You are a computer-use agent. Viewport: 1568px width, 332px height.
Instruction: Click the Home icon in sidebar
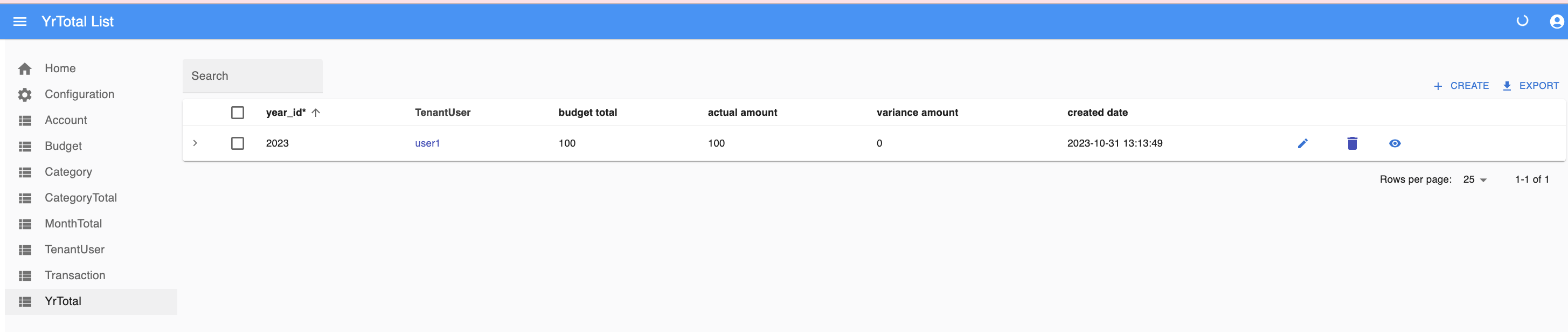click(x=25, y=69)
